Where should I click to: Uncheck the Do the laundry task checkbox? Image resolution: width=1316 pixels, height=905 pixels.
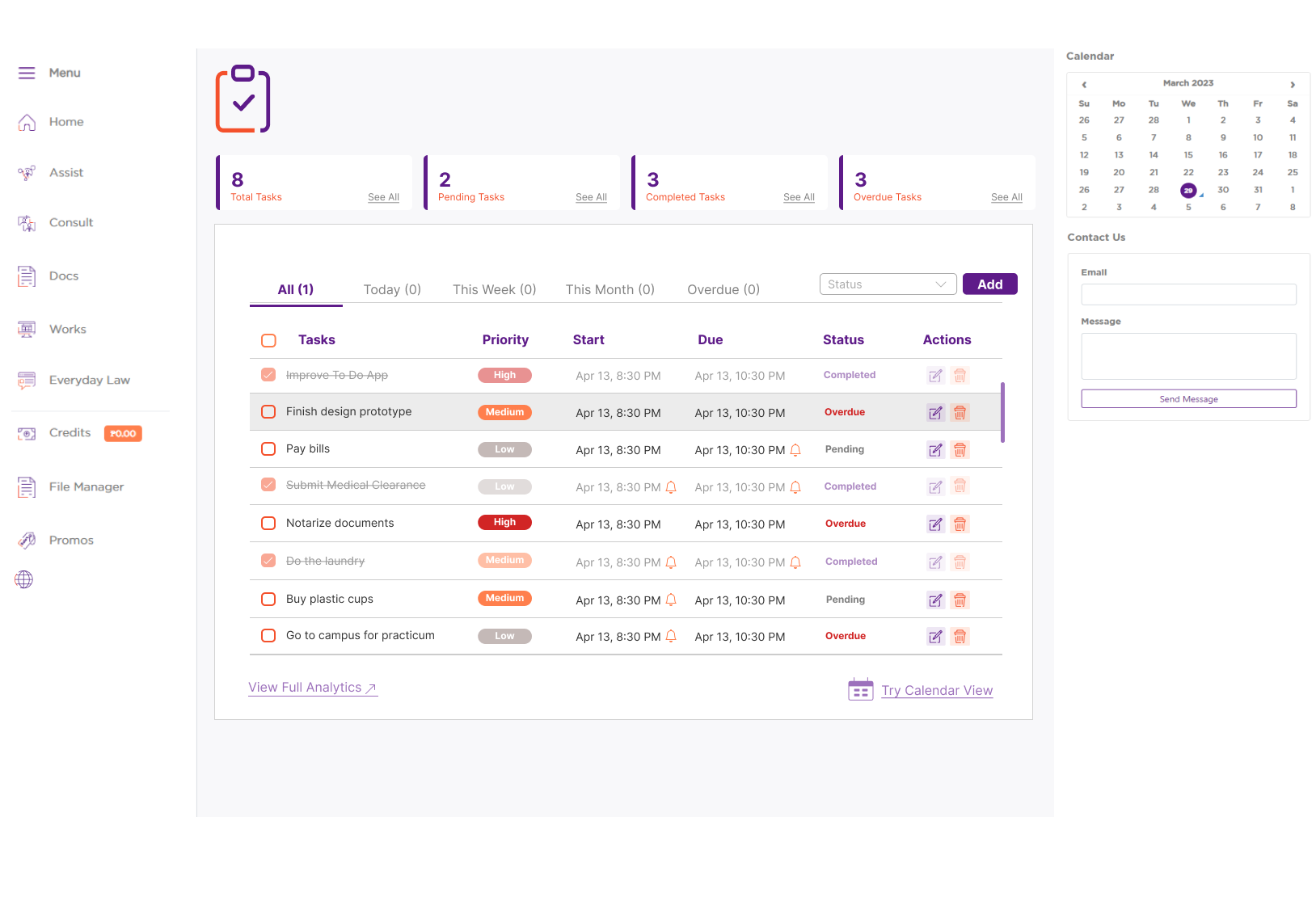pyautogui.click(x=269, y=561)
